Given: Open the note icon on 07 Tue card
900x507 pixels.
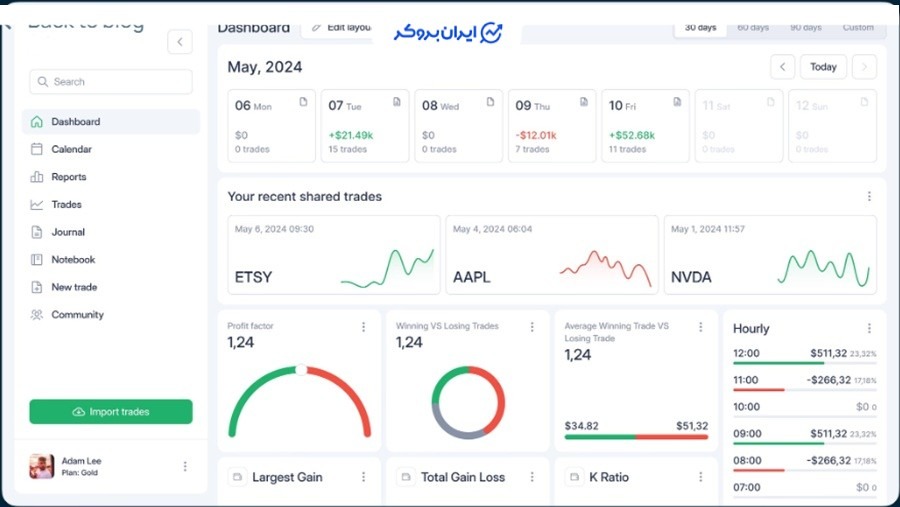Looking at the screenshot, I should tap(397, 103).
